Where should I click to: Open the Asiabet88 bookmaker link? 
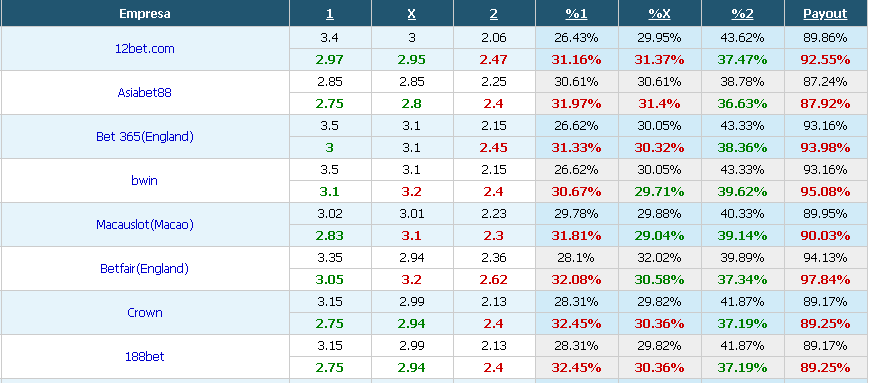145,92
